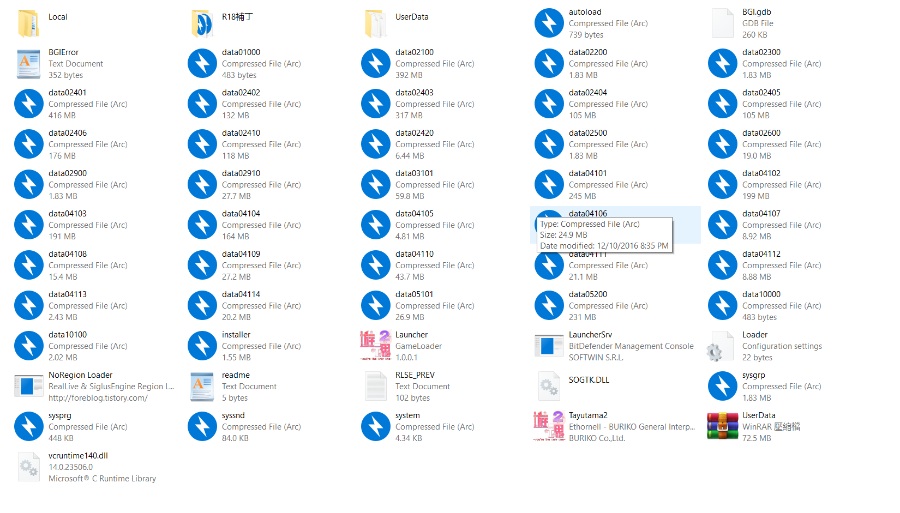Image resolution: width=900 pixels, height=513 pixels.
Task: Click the file name data02402
Action: coord(241,92)
